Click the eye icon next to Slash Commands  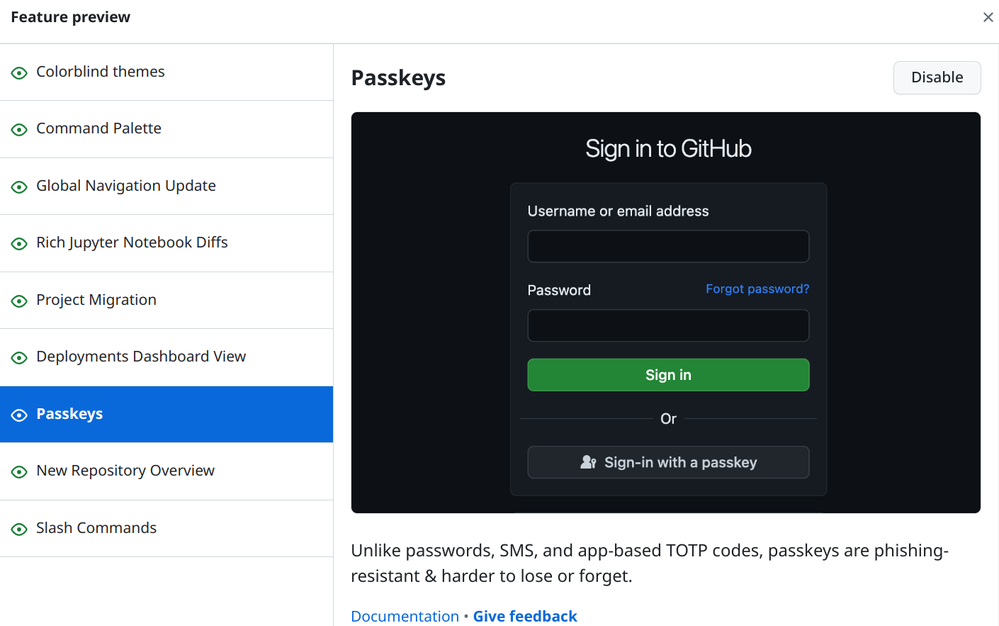pyautogui.click(x=19, y=529)
